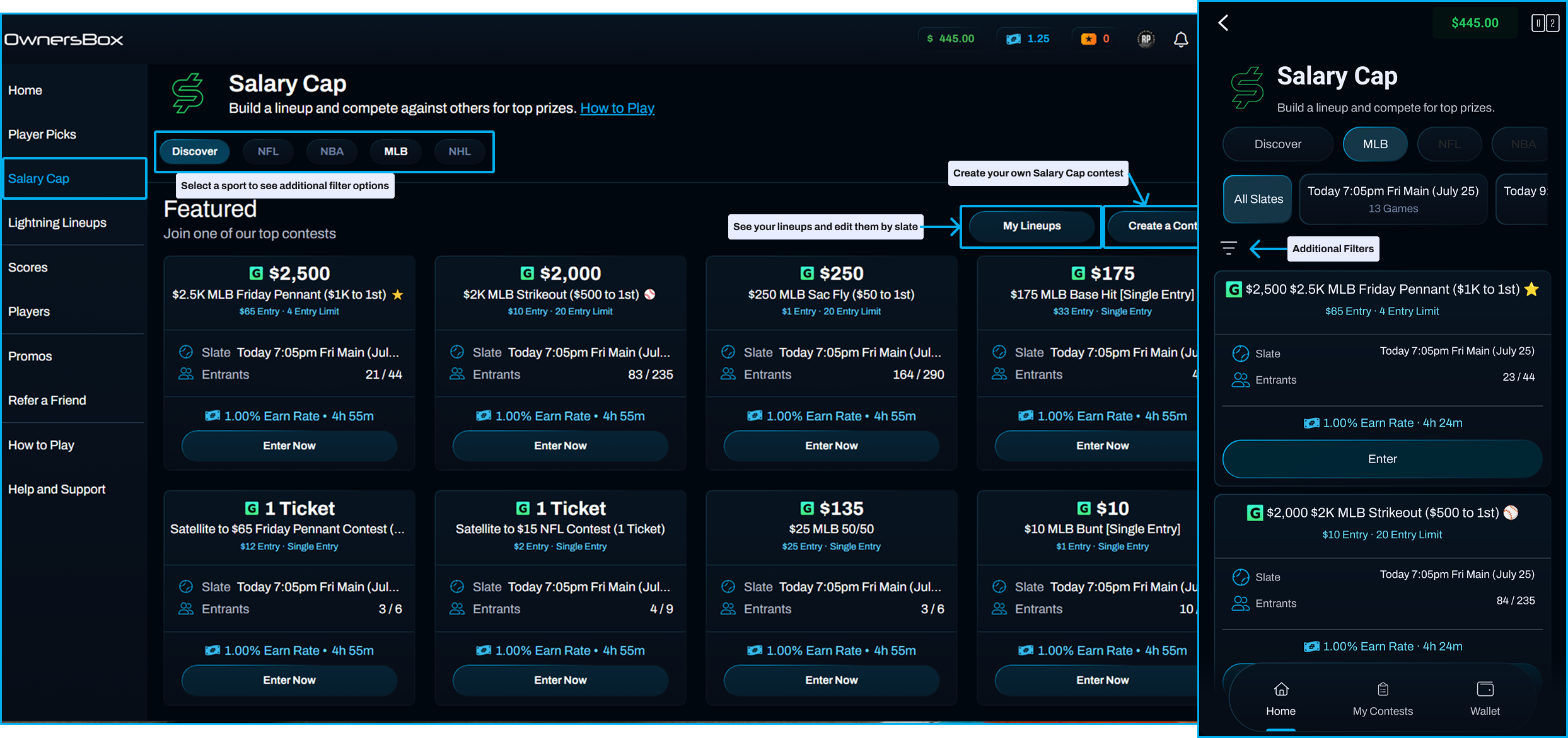This screenshot has height=738, width=1568.
Task: Open Home in the sidebar
Action: click(x=25, y=90)
